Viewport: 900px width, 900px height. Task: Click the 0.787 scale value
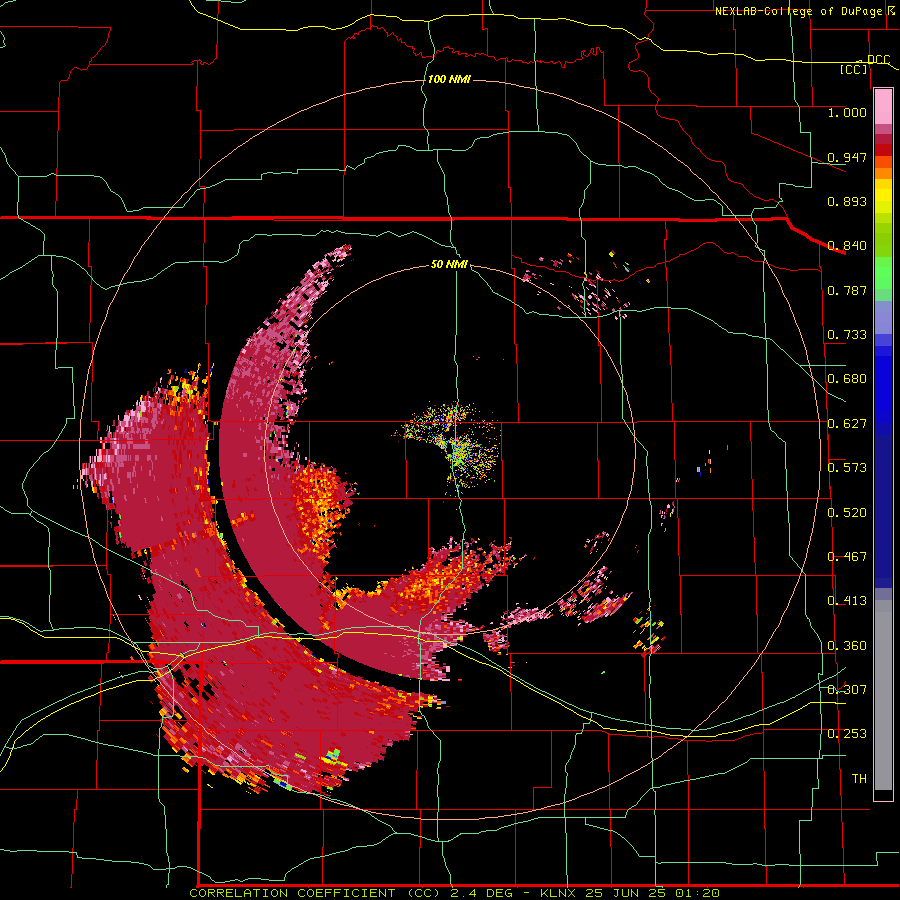point(847,290)
